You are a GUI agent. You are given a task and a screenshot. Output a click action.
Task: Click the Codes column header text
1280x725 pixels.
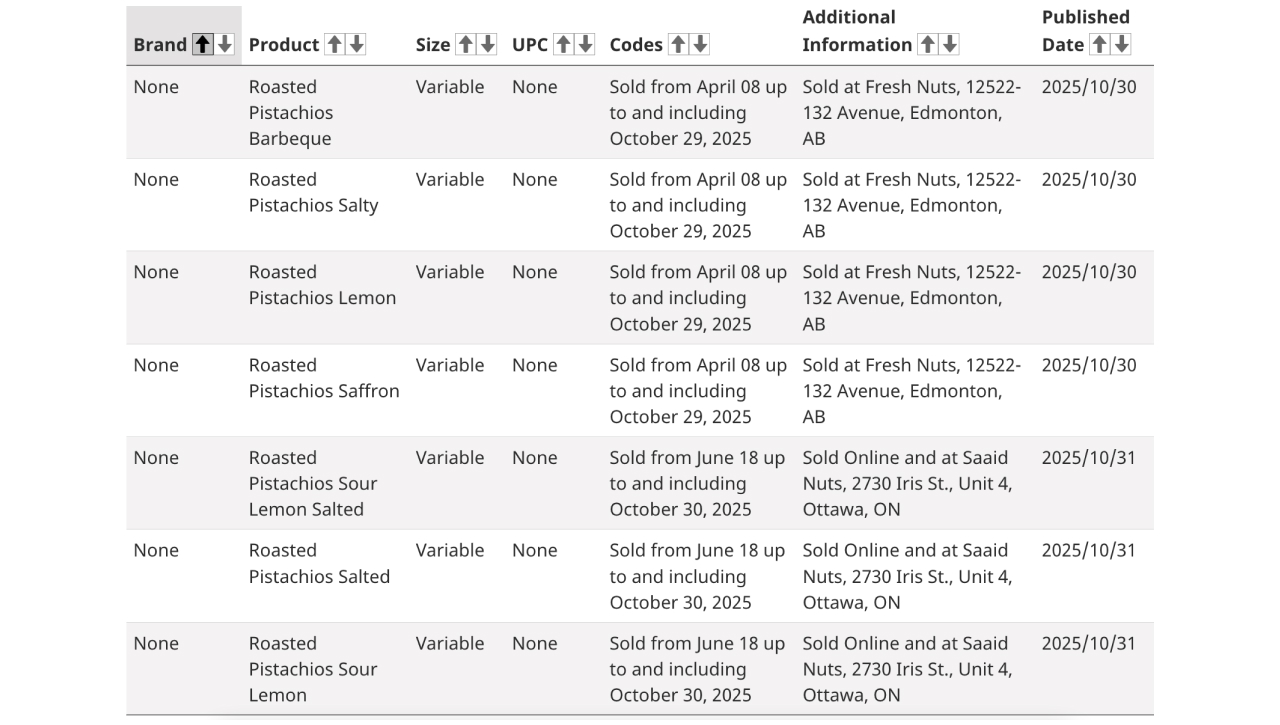636,44
